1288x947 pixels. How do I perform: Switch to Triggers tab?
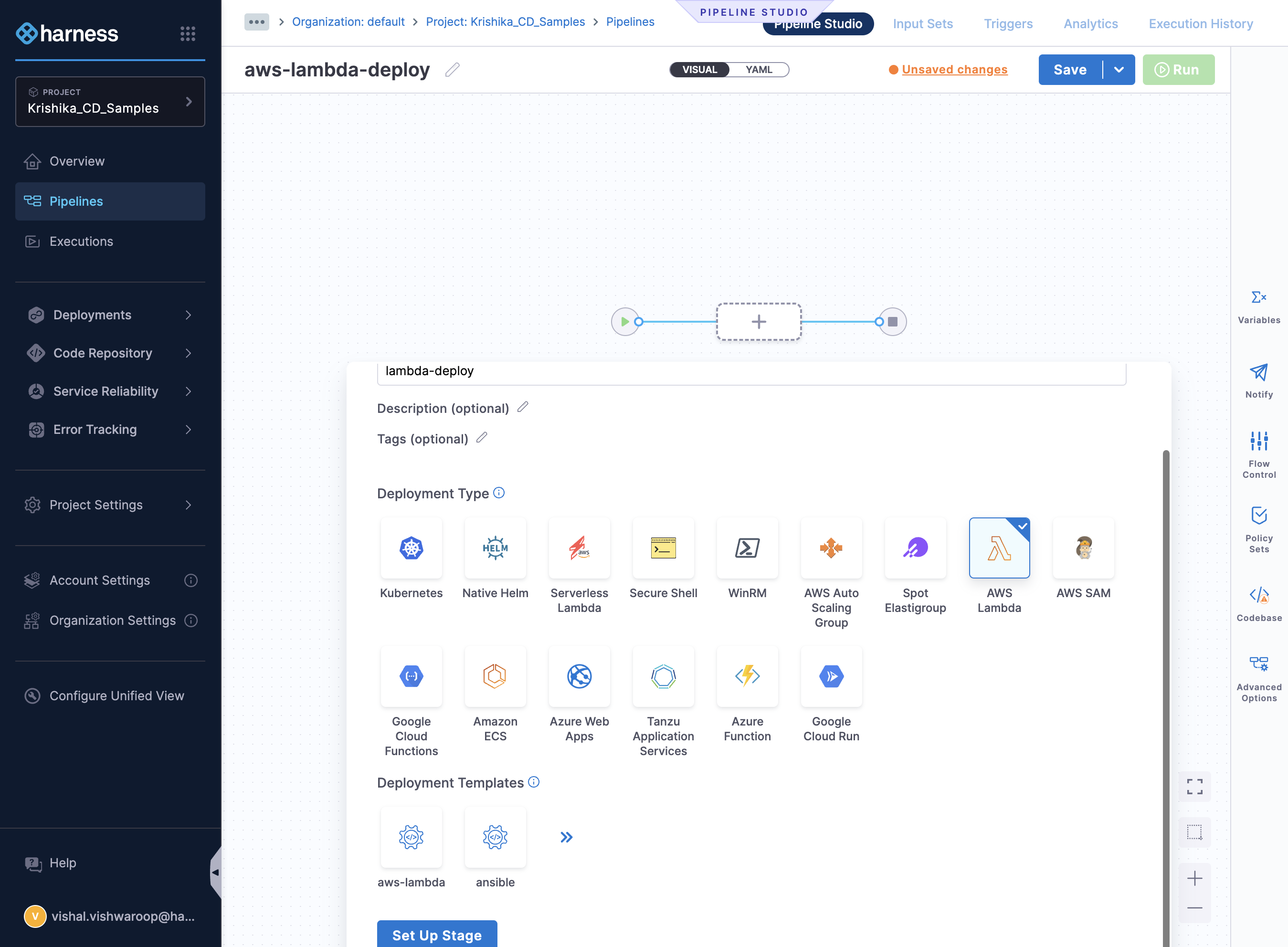pos(1008,23)
